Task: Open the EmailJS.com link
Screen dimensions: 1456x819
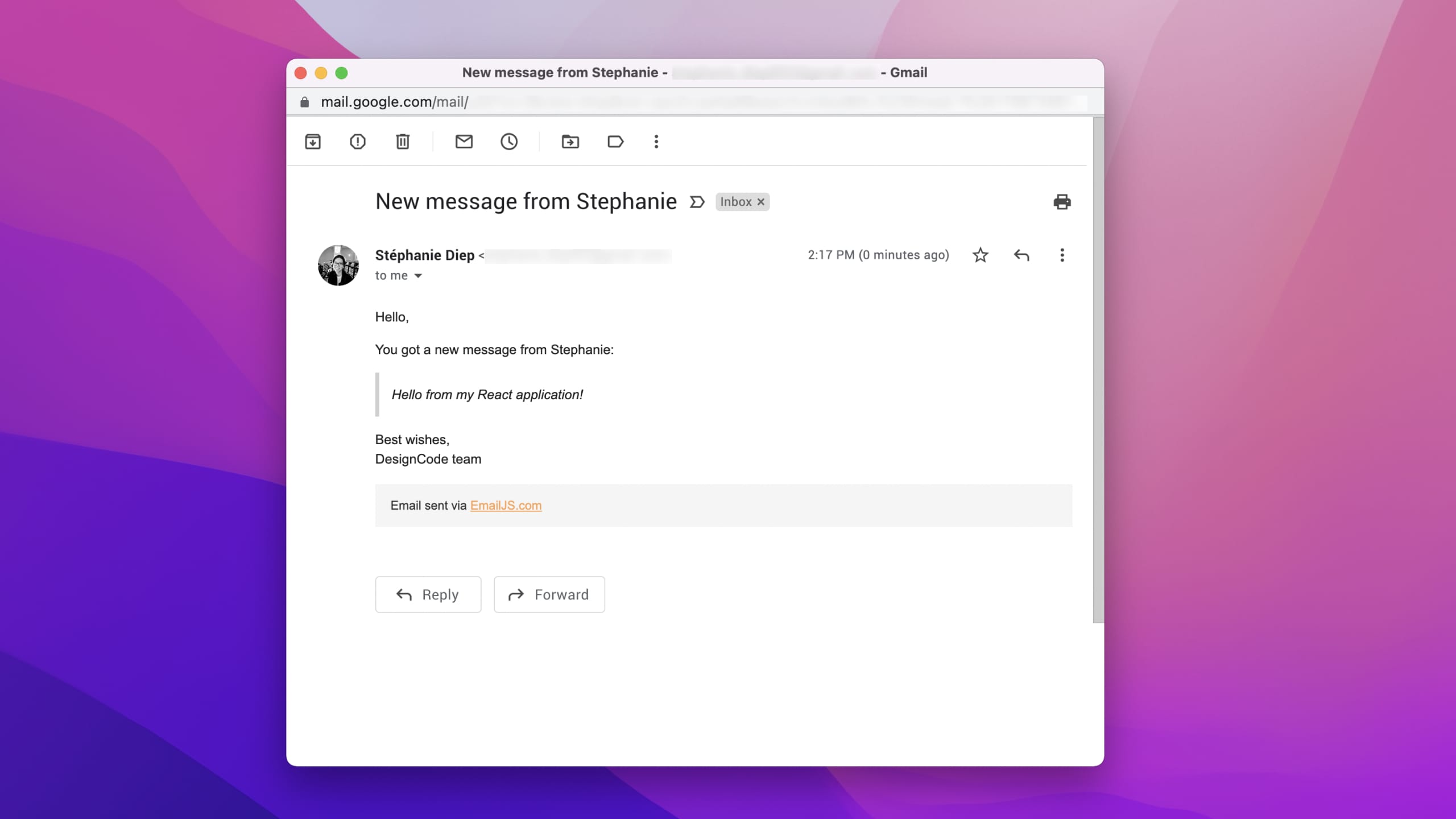Action: (x=506, y=506)
